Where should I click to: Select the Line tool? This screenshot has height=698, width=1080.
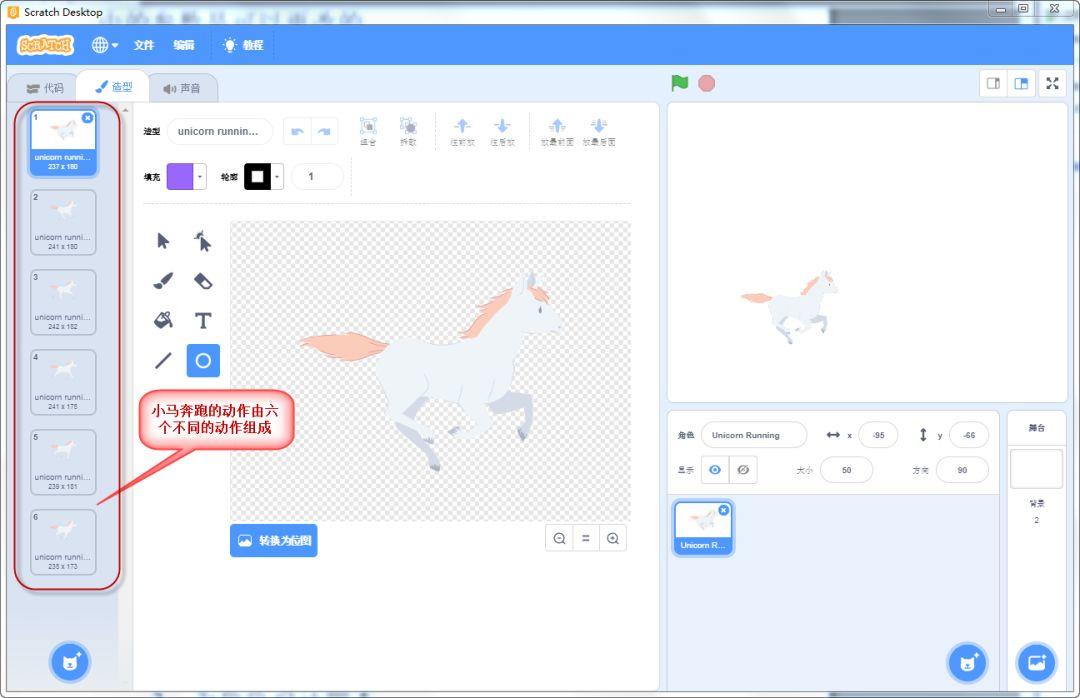163,360
